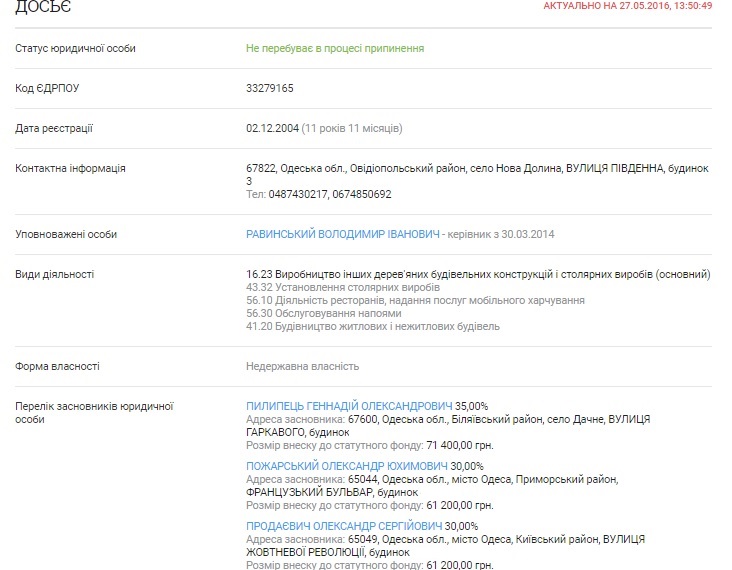Image resolution: width=732 pixels, height=570 pixels.
Task: Click activity 56.30 Обслуговування напоями
Action: [324, 313]
